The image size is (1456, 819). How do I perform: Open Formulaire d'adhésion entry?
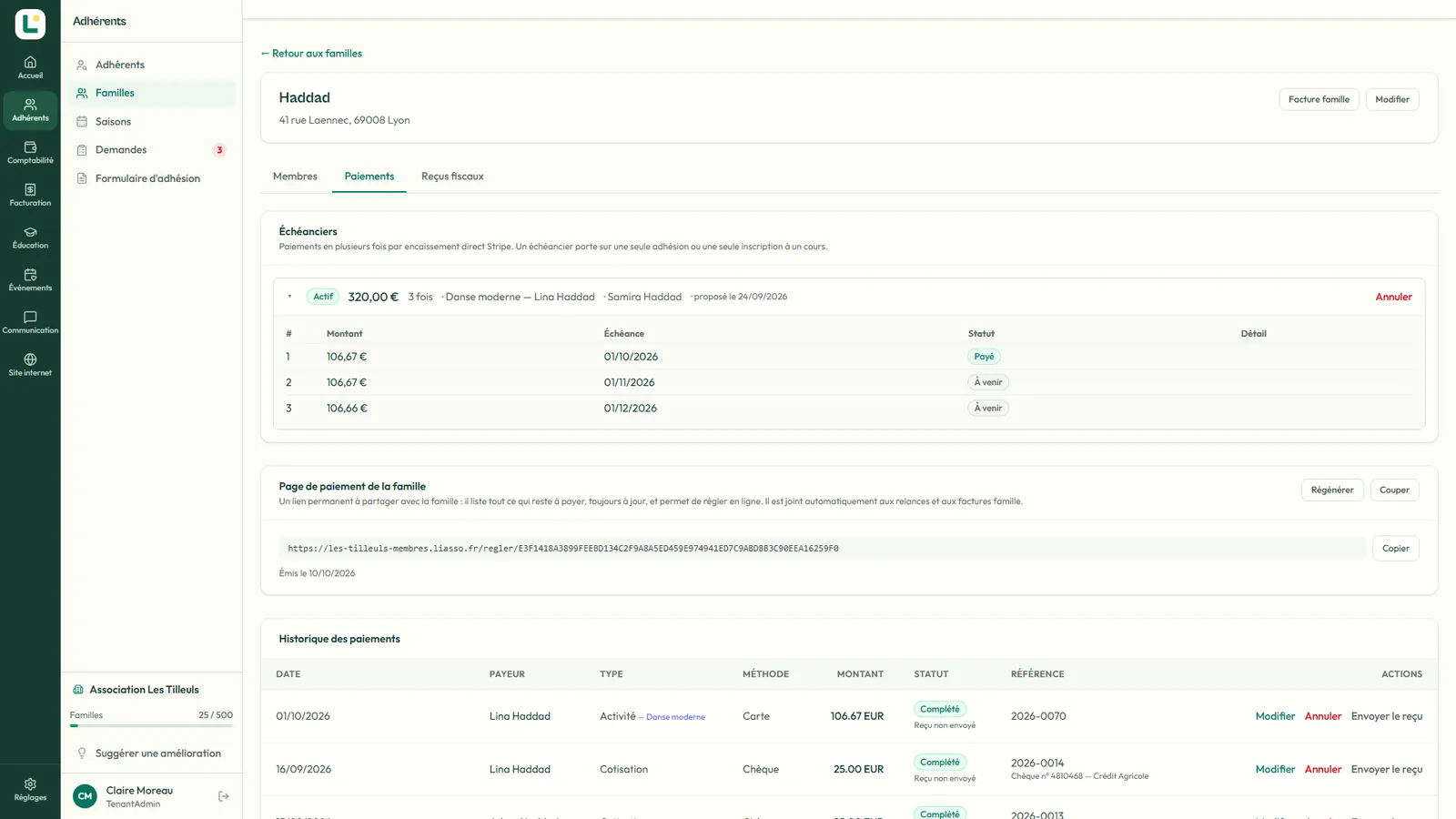coord(151,178)
